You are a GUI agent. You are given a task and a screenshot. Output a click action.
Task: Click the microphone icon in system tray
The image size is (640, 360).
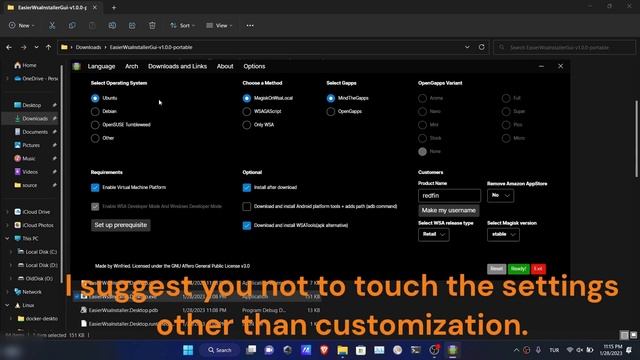pos(538,350)
